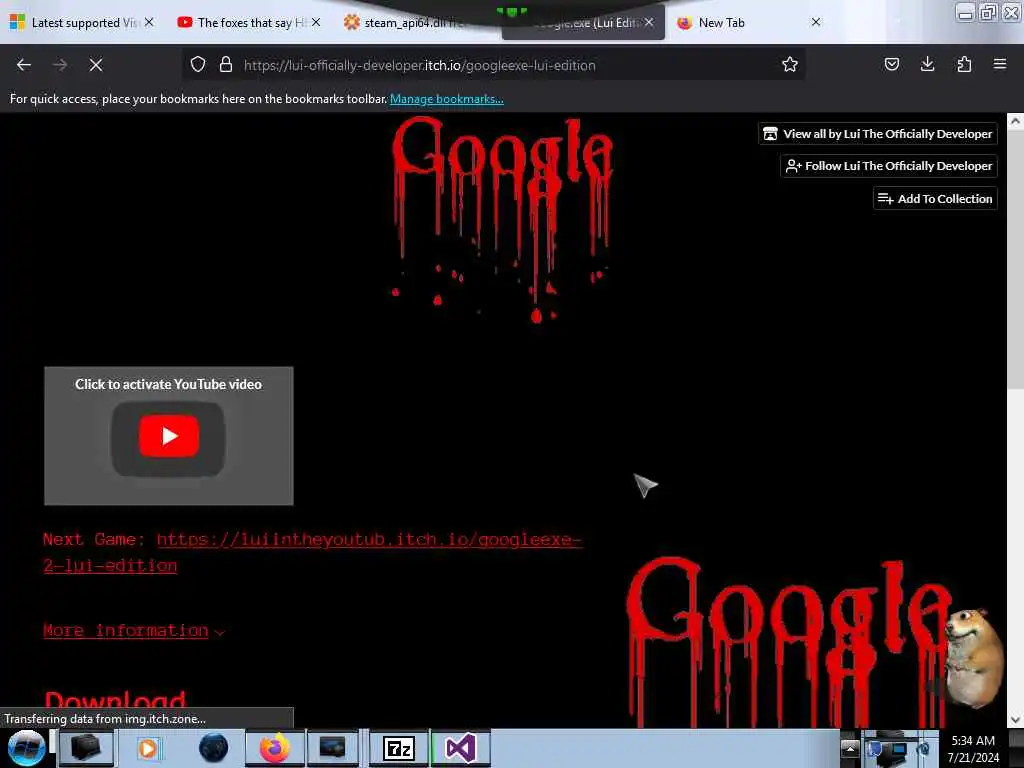The width and height of the screenshot is (1024, 768).
Task: Close the Latest supported Visual tab
Action: tap(149, 22)
